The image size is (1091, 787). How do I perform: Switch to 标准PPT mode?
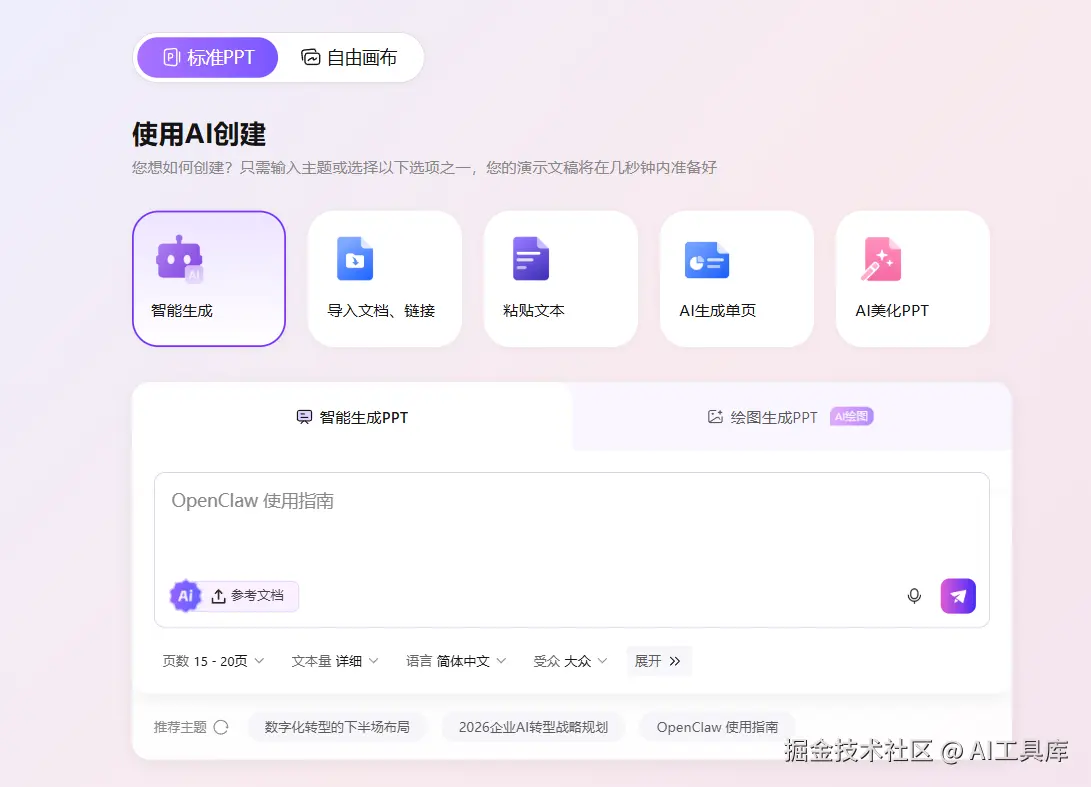(x=207, y=58)
